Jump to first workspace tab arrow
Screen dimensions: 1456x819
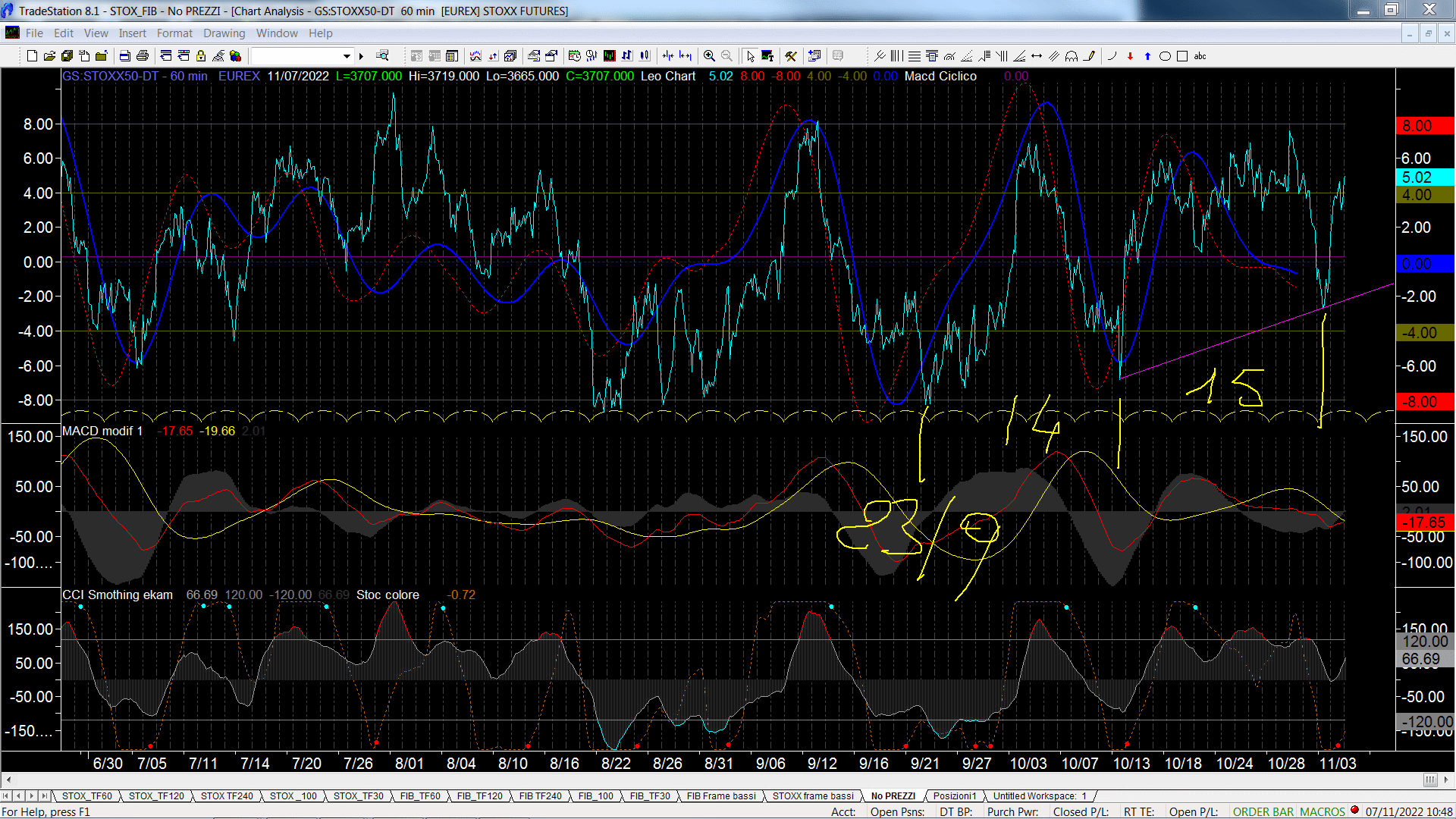6,796
